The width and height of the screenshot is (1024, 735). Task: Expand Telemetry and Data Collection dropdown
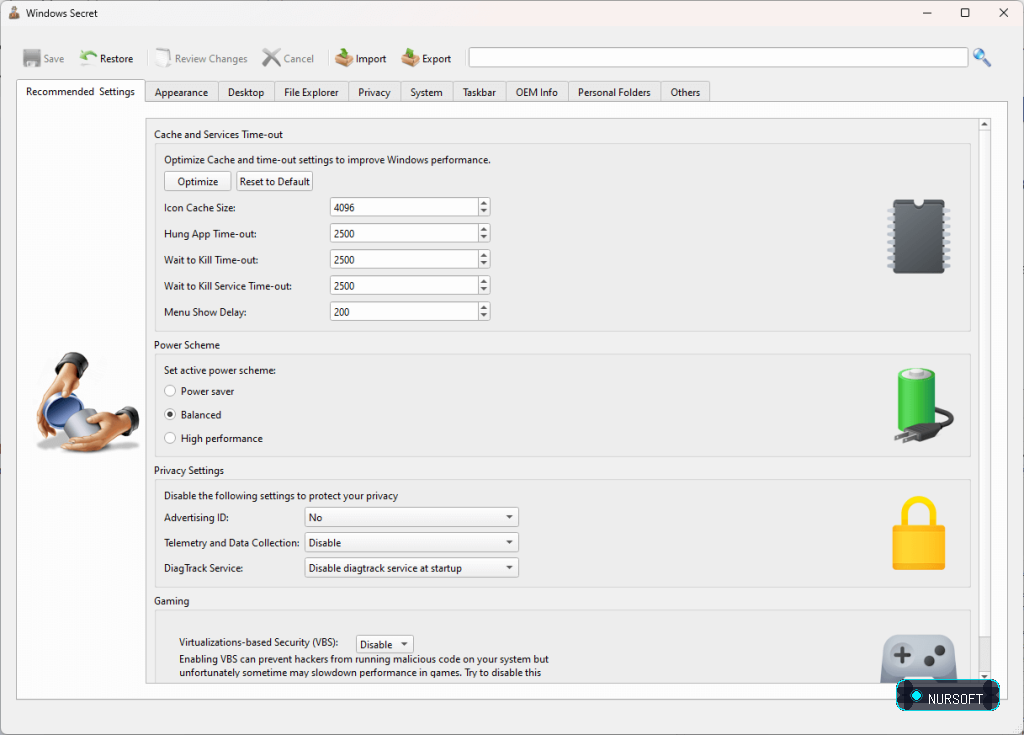pos(411,542)
